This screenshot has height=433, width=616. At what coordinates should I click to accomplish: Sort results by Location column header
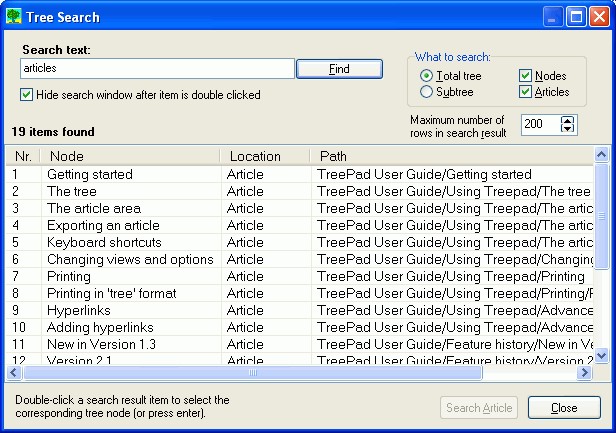[x=264, y=156]
